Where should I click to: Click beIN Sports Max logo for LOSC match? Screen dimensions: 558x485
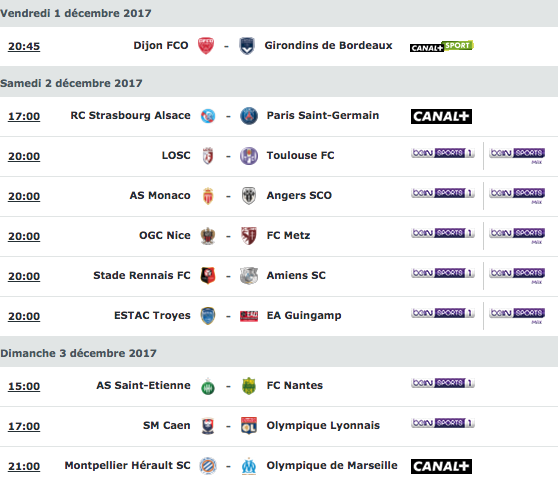(517, 156)
